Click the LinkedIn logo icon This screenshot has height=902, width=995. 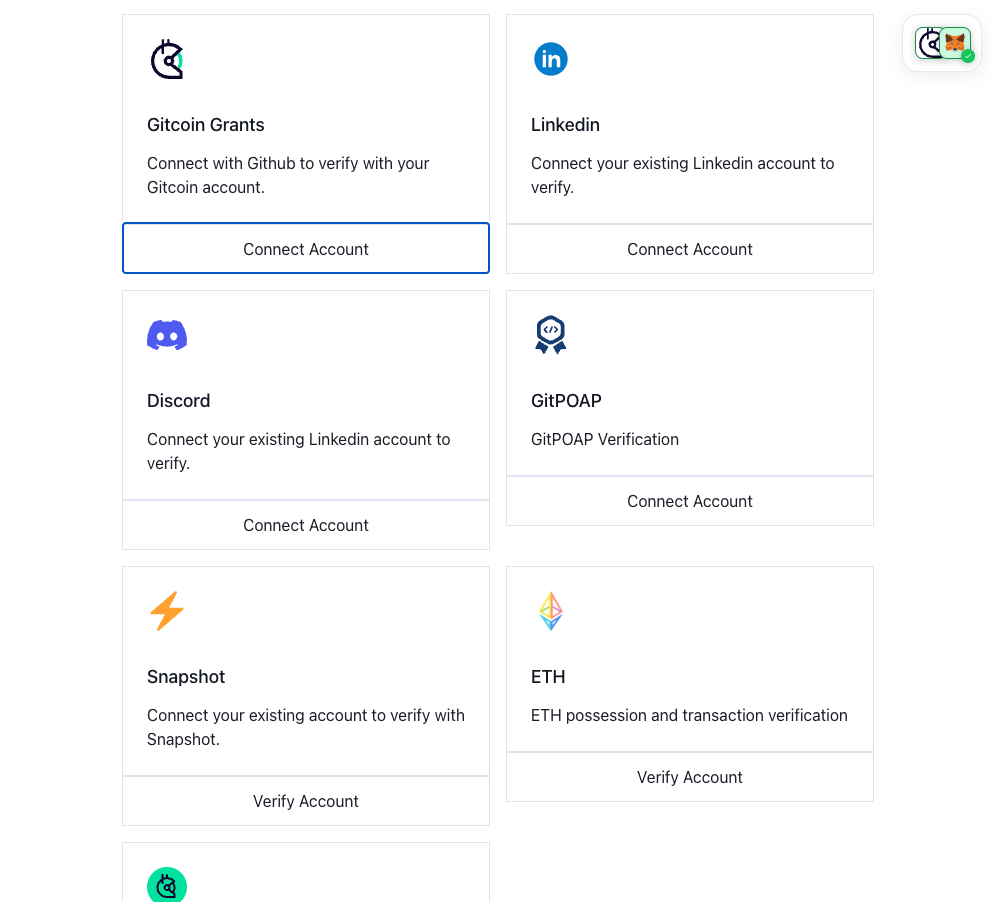(x=551, y=59)
